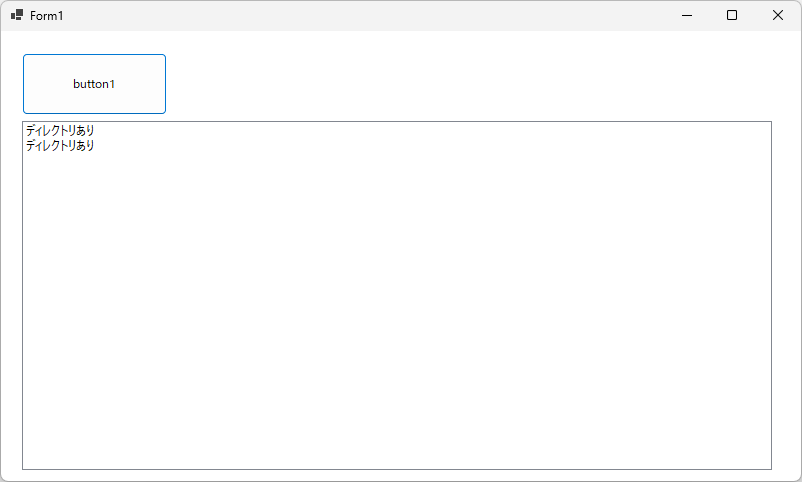
Task: Click the あり characters in the first line
Action: click(x=85, y=130)
